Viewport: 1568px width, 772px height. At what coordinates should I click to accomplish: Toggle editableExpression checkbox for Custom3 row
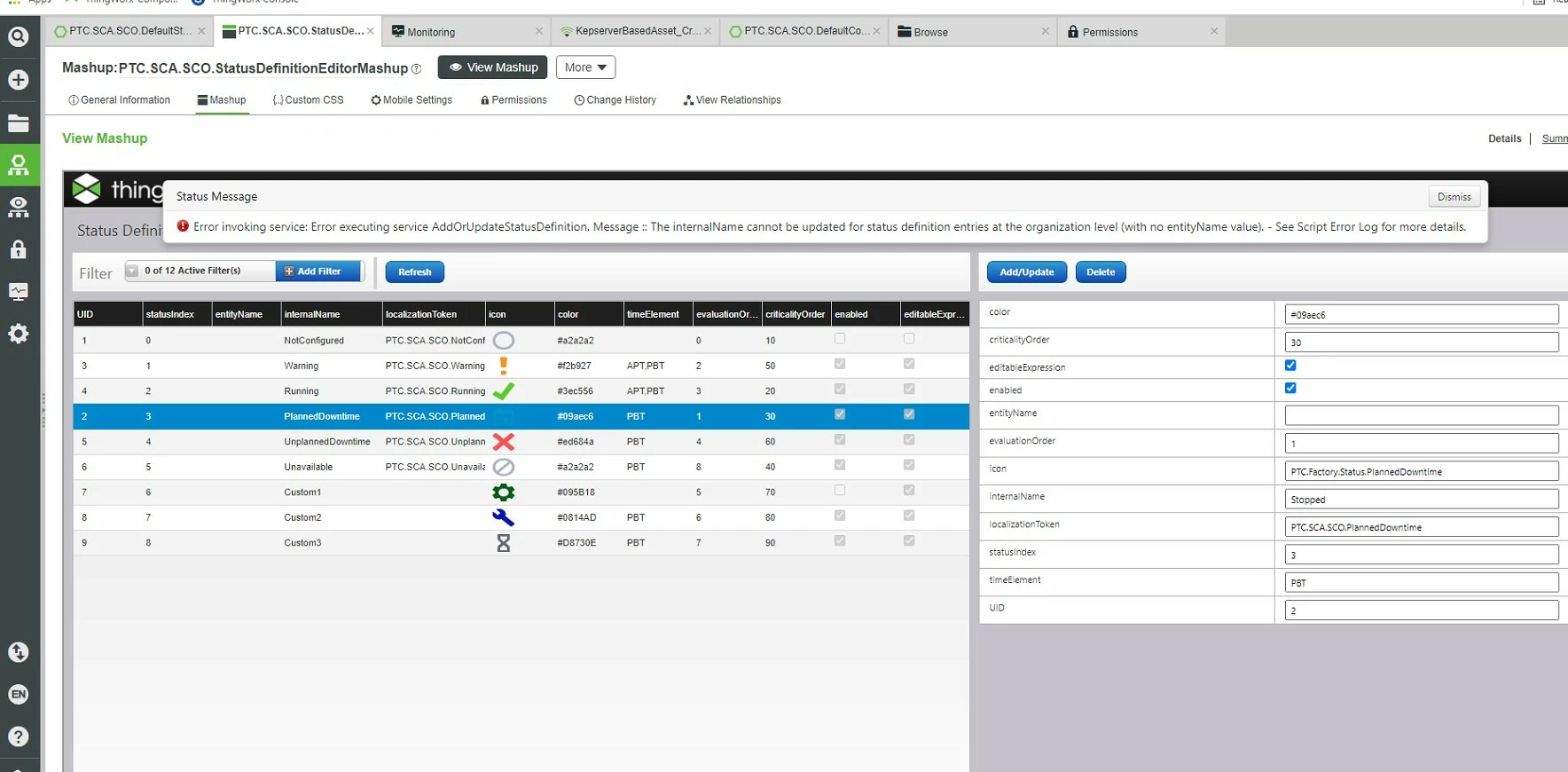pyautogui.click(x=909, y=541)
